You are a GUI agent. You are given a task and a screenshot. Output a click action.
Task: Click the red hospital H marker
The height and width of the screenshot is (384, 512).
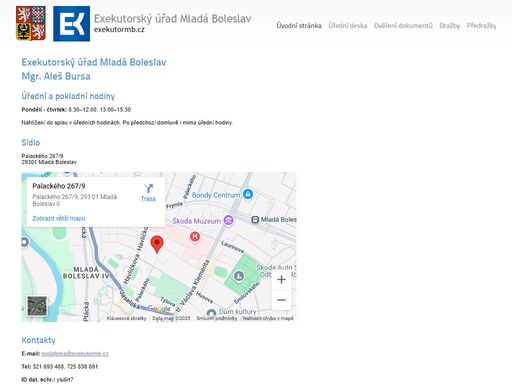195,237
